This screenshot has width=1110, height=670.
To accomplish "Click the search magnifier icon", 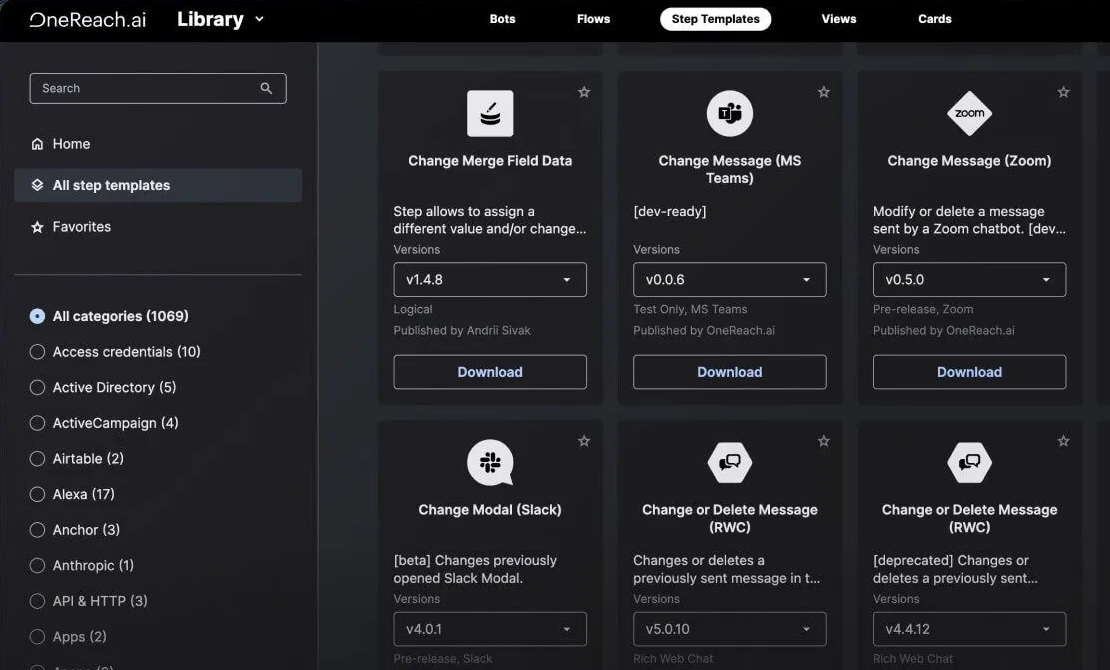I will click(266, 89).
